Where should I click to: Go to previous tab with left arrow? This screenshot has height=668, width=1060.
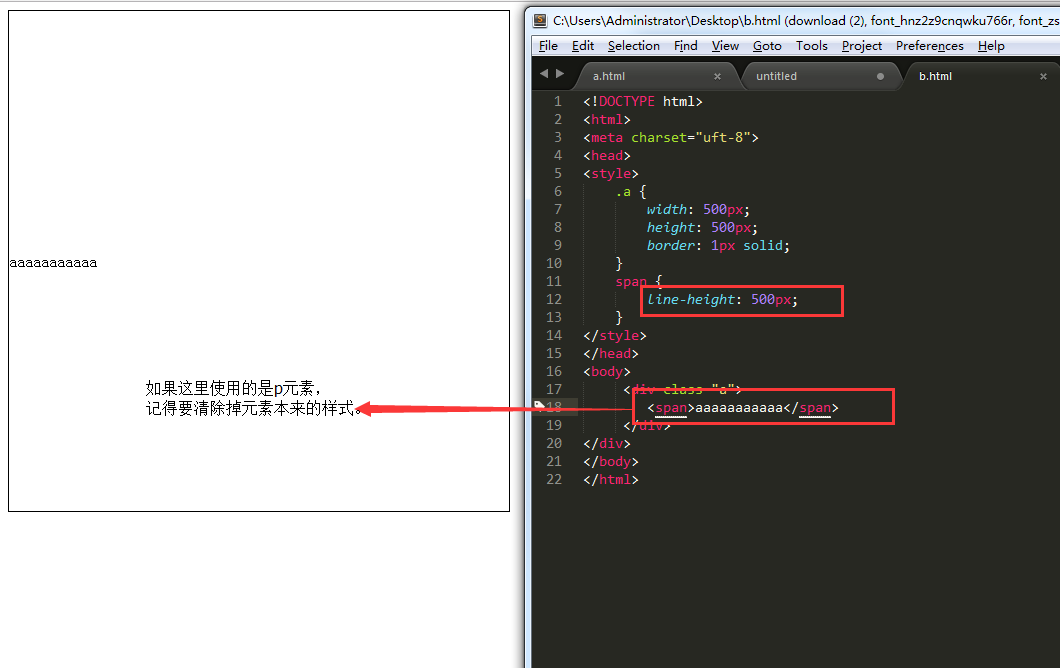pos(544,74)
